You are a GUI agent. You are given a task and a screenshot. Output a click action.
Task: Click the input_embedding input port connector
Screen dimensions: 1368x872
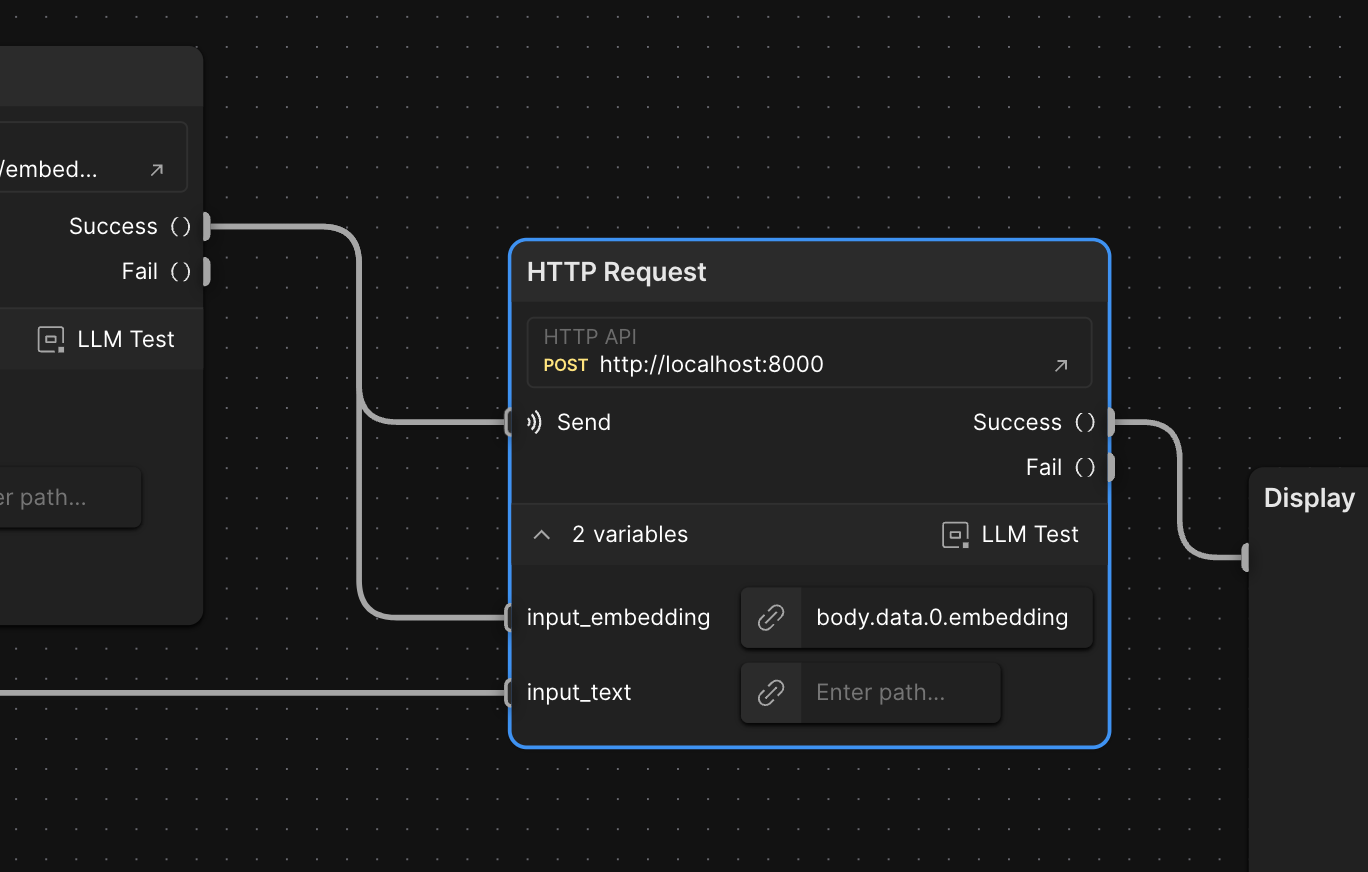[510, 618]
